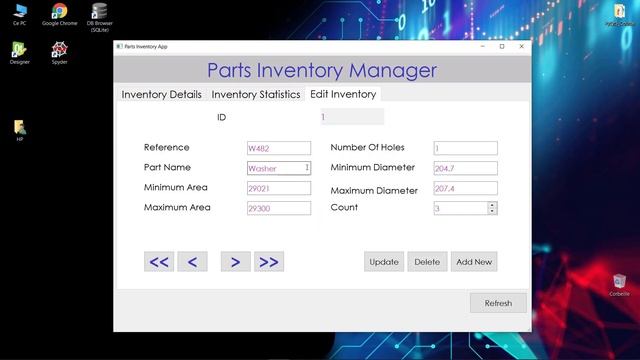Click the Part Name field containing Washer
The height and width of the screenshot is (360, 640).
pos(279,168)
